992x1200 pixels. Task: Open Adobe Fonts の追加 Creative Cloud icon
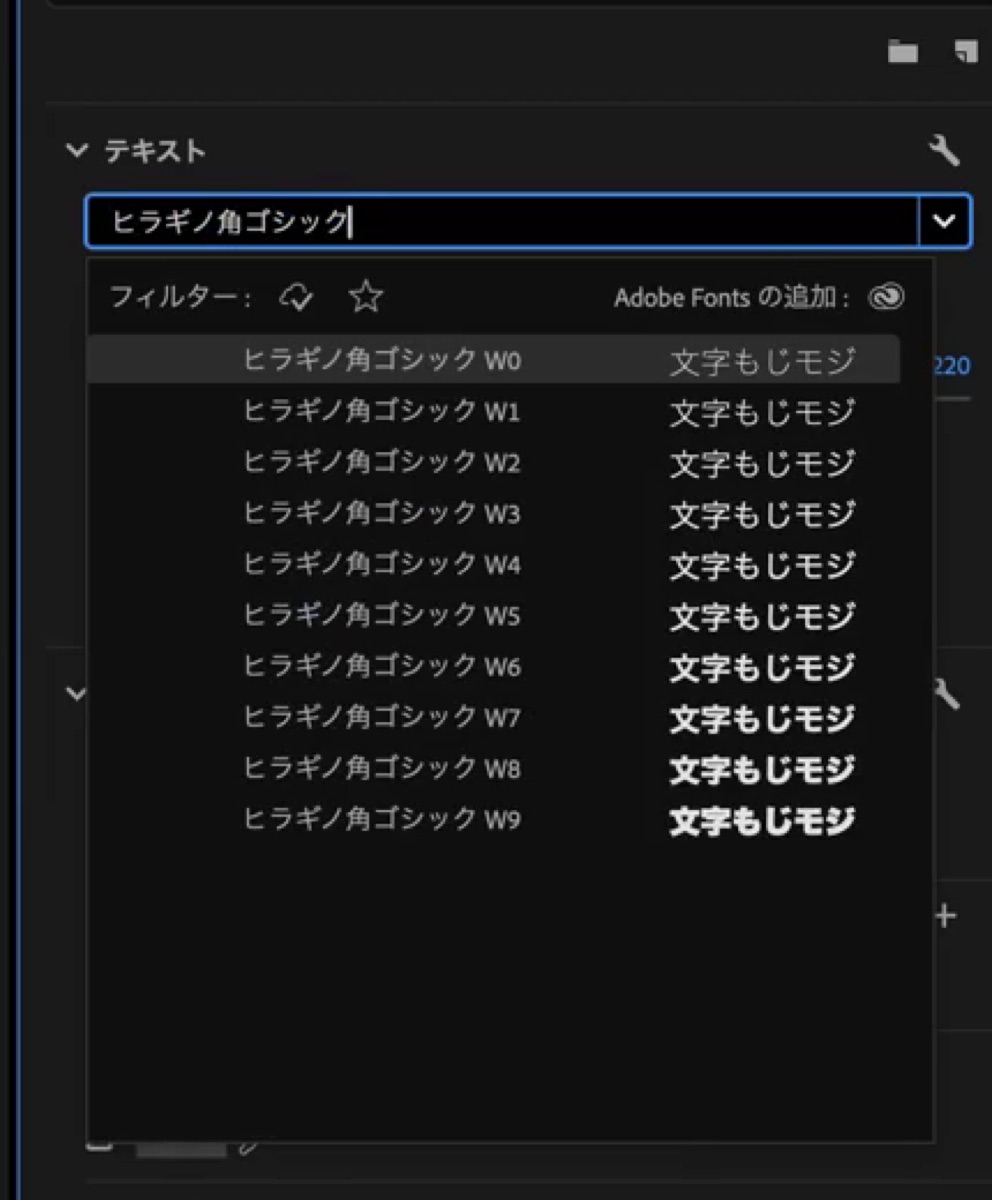coord(886,297)
